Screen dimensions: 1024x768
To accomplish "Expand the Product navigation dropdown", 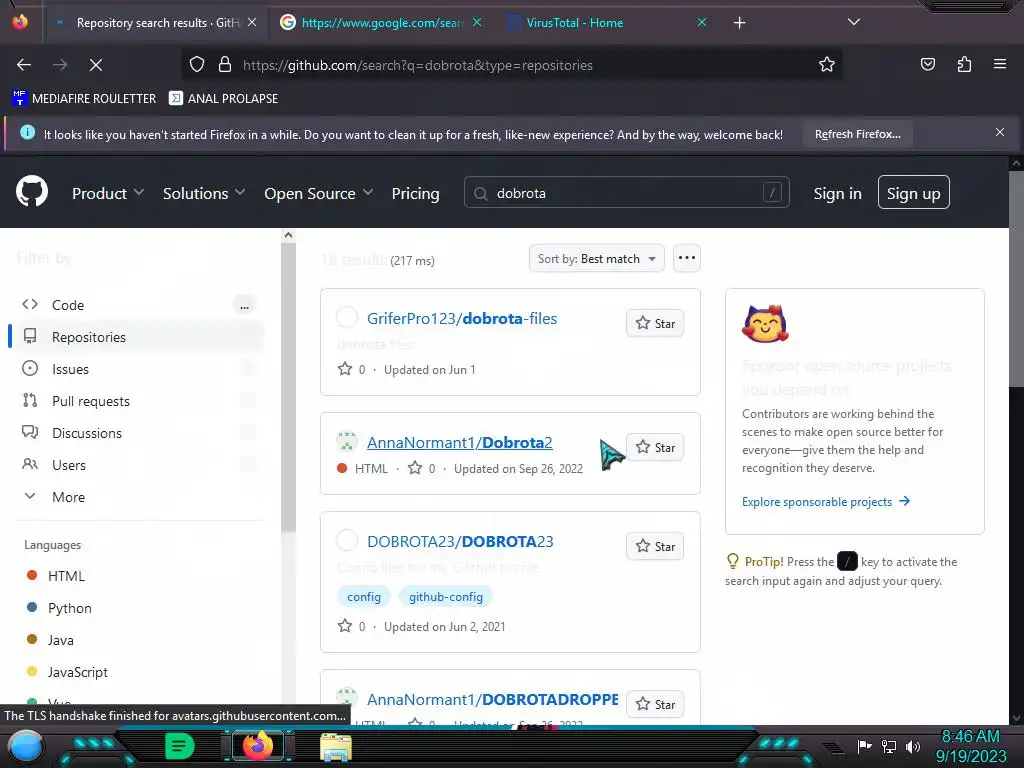I will 108,193.
